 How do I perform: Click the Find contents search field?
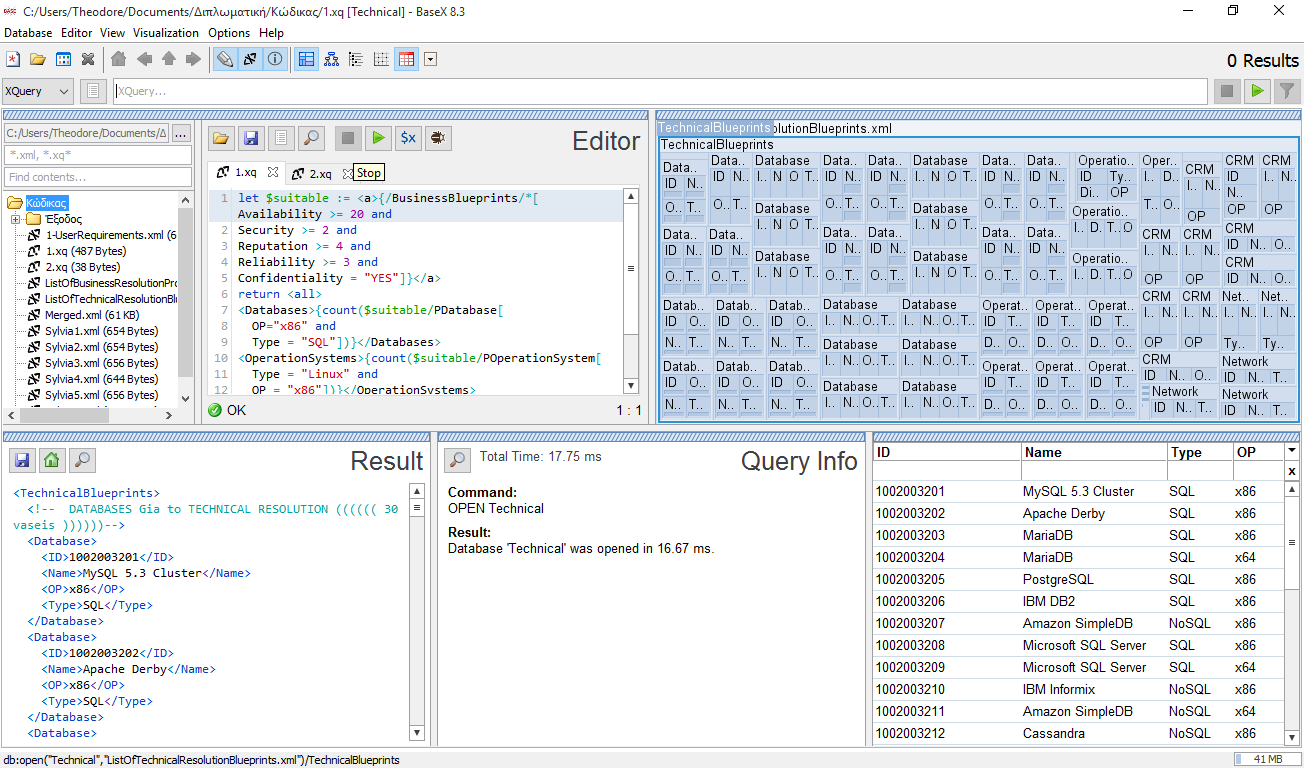(98, 177)
